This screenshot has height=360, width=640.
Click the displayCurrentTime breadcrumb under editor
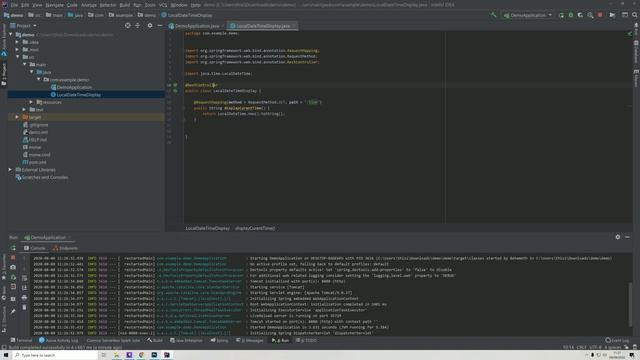(x=255, y=229)
